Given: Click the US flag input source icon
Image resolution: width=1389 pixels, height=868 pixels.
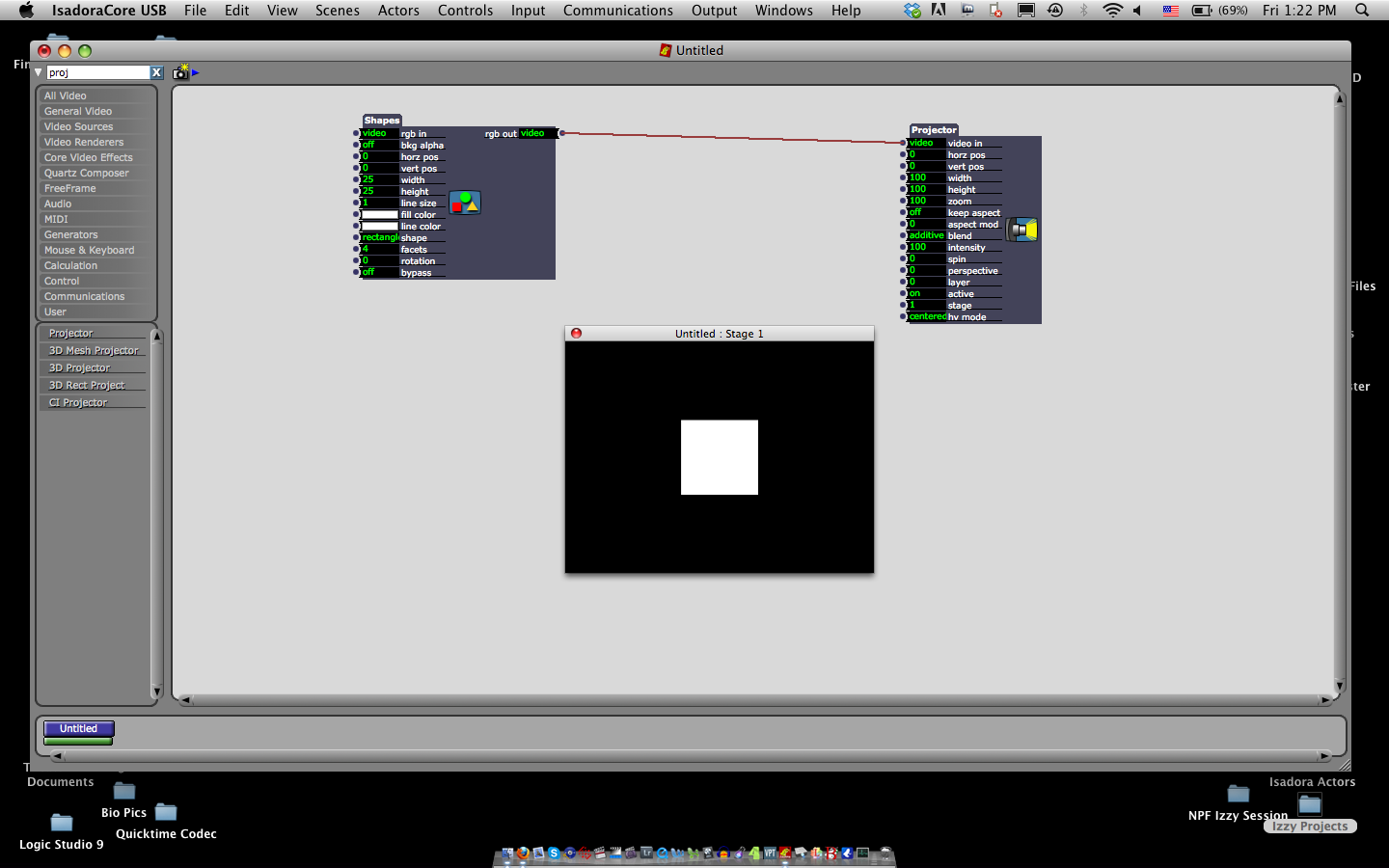Looking at the screenshot, I should click(x=1170, y=11).
